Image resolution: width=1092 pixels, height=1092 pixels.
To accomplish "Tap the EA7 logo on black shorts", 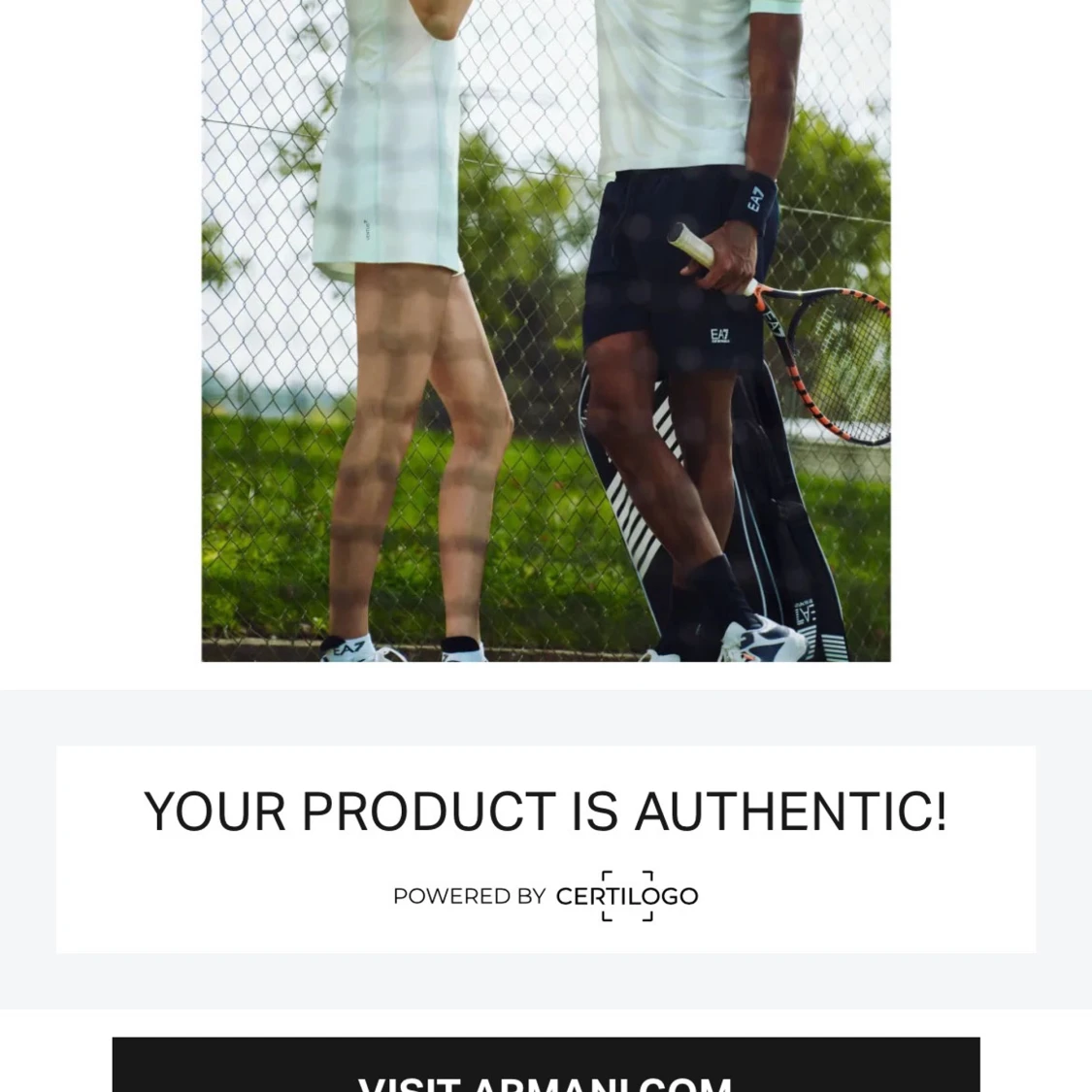I will [x=719, y=337].
